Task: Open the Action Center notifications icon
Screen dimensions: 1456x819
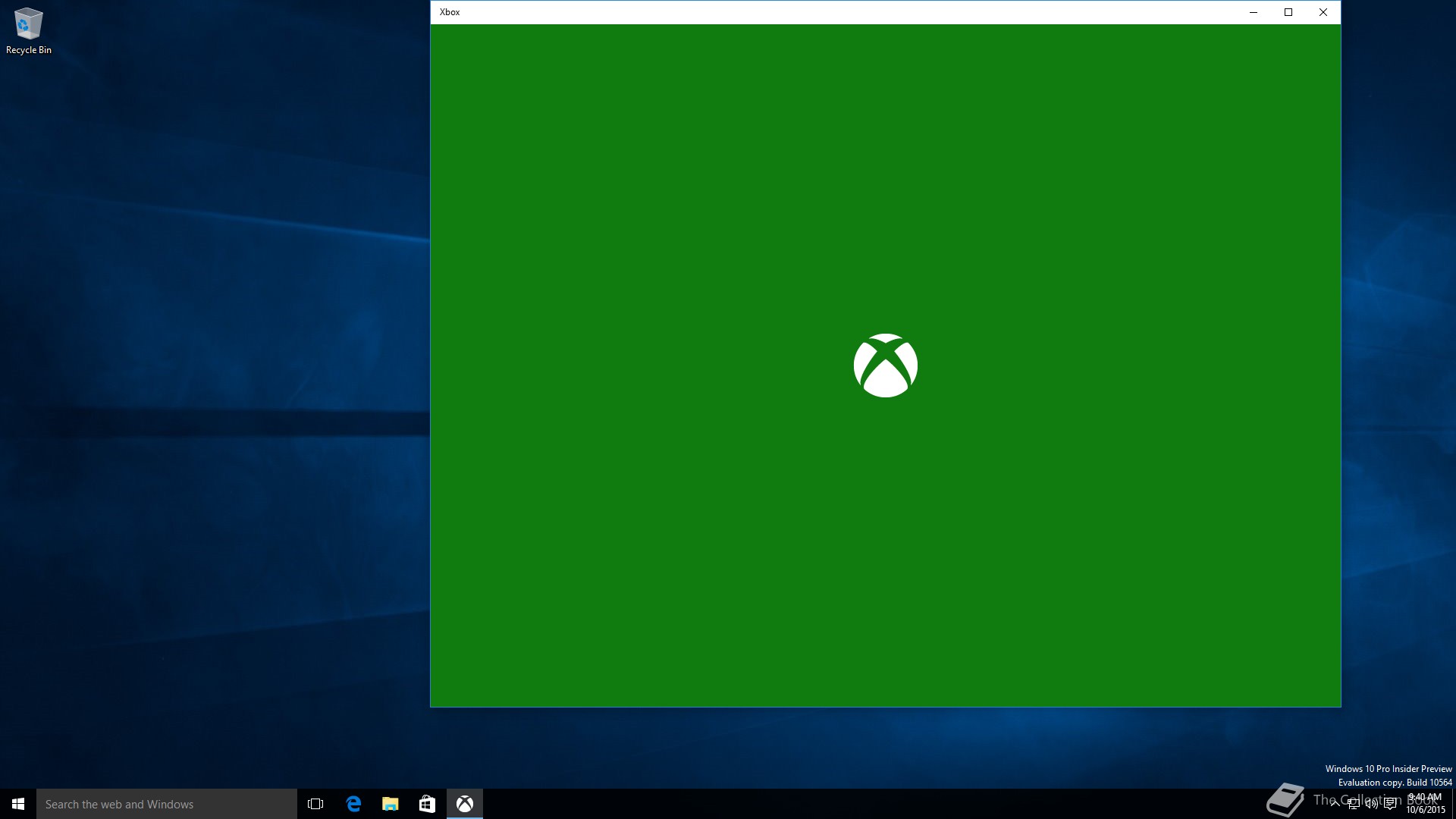Action: [x=1390, y=804]
